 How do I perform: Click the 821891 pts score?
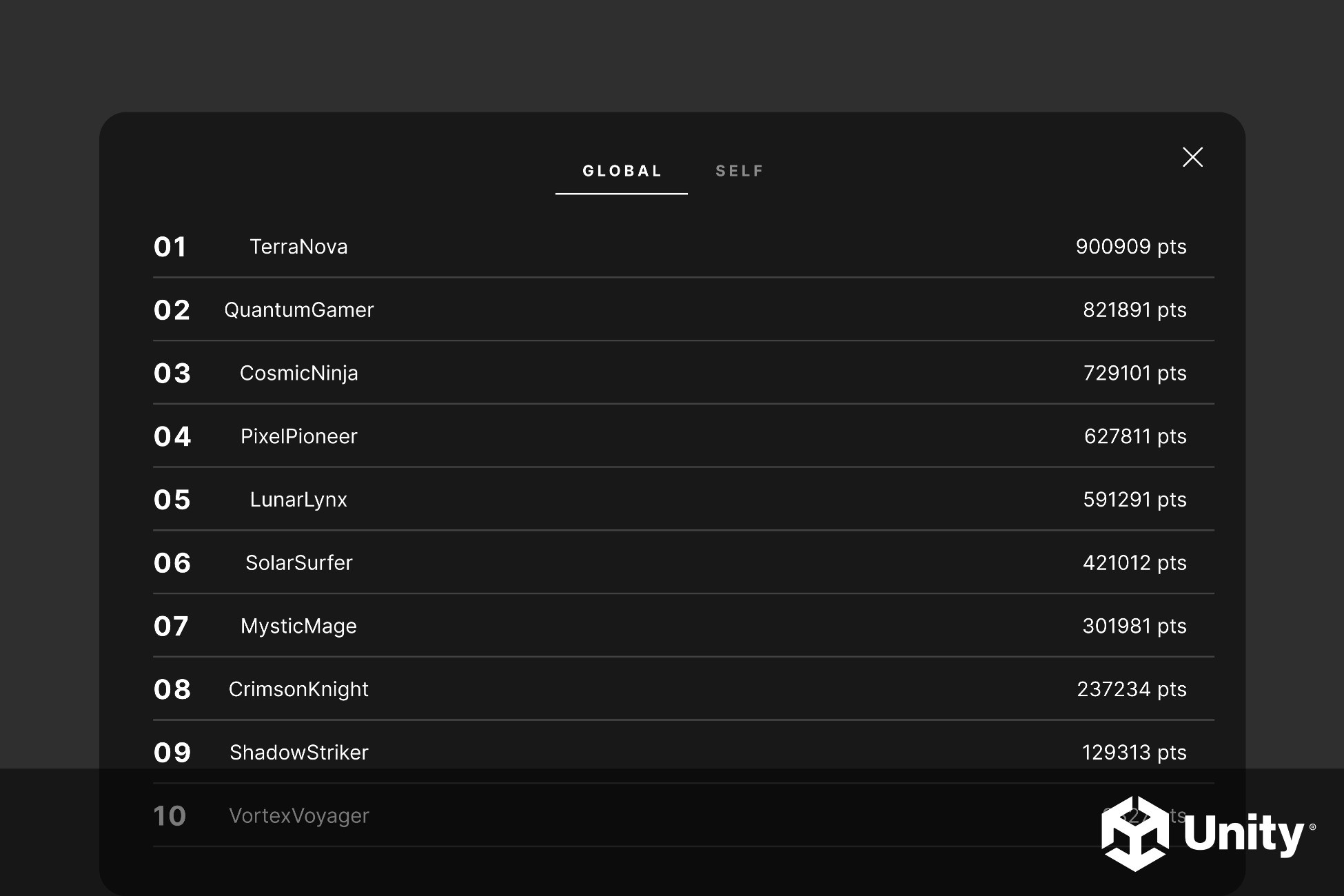click(1134, 310)
